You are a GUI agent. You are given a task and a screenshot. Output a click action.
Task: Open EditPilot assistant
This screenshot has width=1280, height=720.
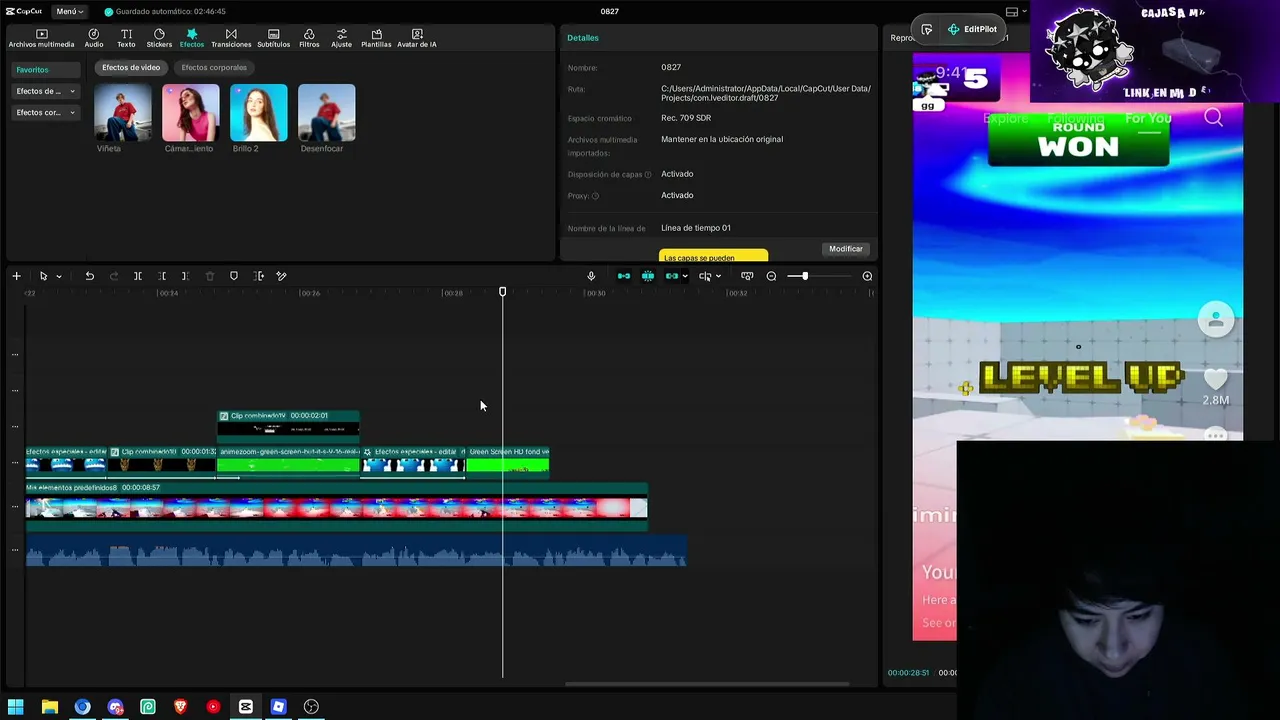973,30
